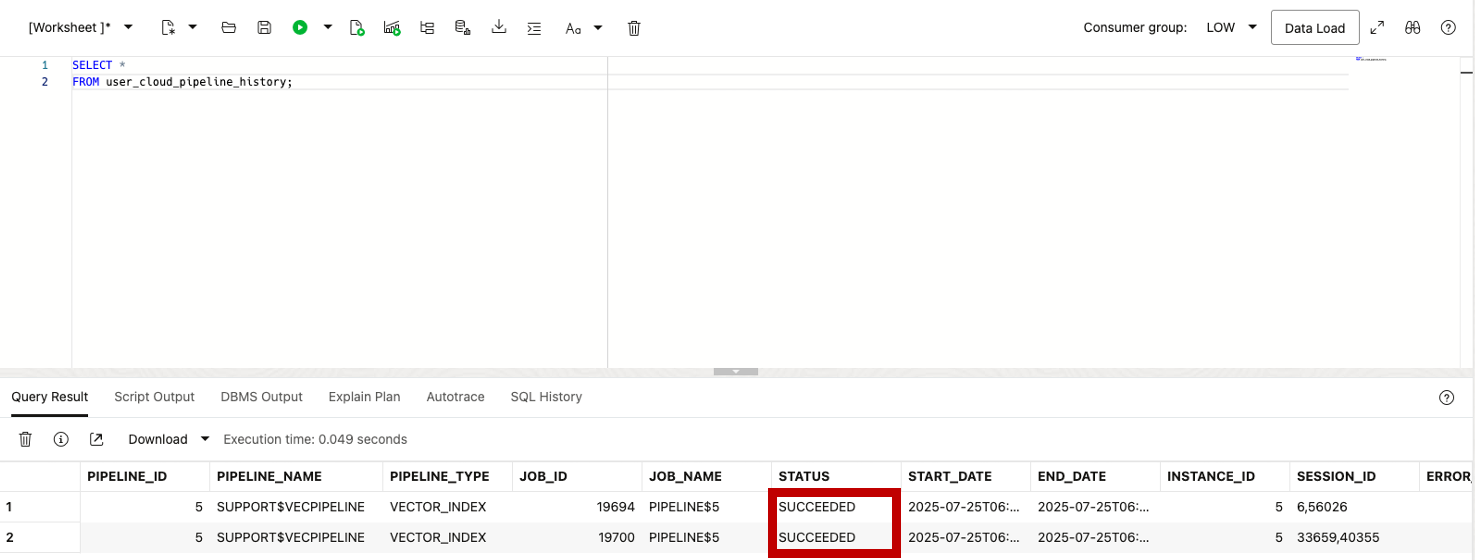Clear the worksheet with the trash icon
The height and width of the screenshot is (560, 1475).
(x=634, y=28)
